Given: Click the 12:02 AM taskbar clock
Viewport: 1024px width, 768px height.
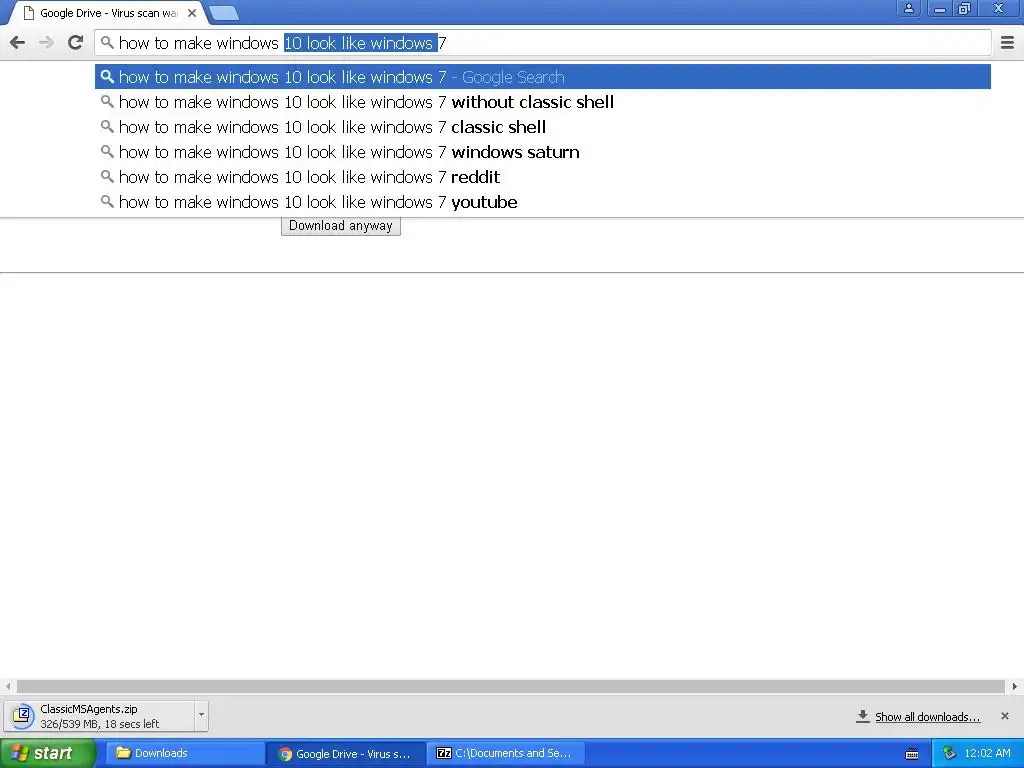Looking at the screenshot, I should [987, 754].
